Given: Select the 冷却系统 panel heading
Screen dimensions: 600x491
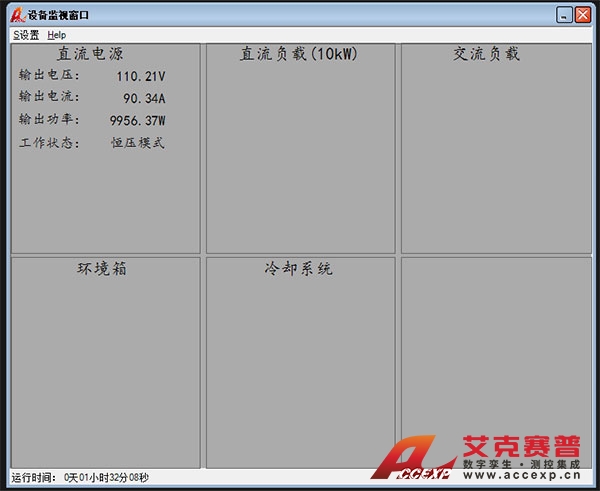Looking at the screenshot, I should [298, 269].
